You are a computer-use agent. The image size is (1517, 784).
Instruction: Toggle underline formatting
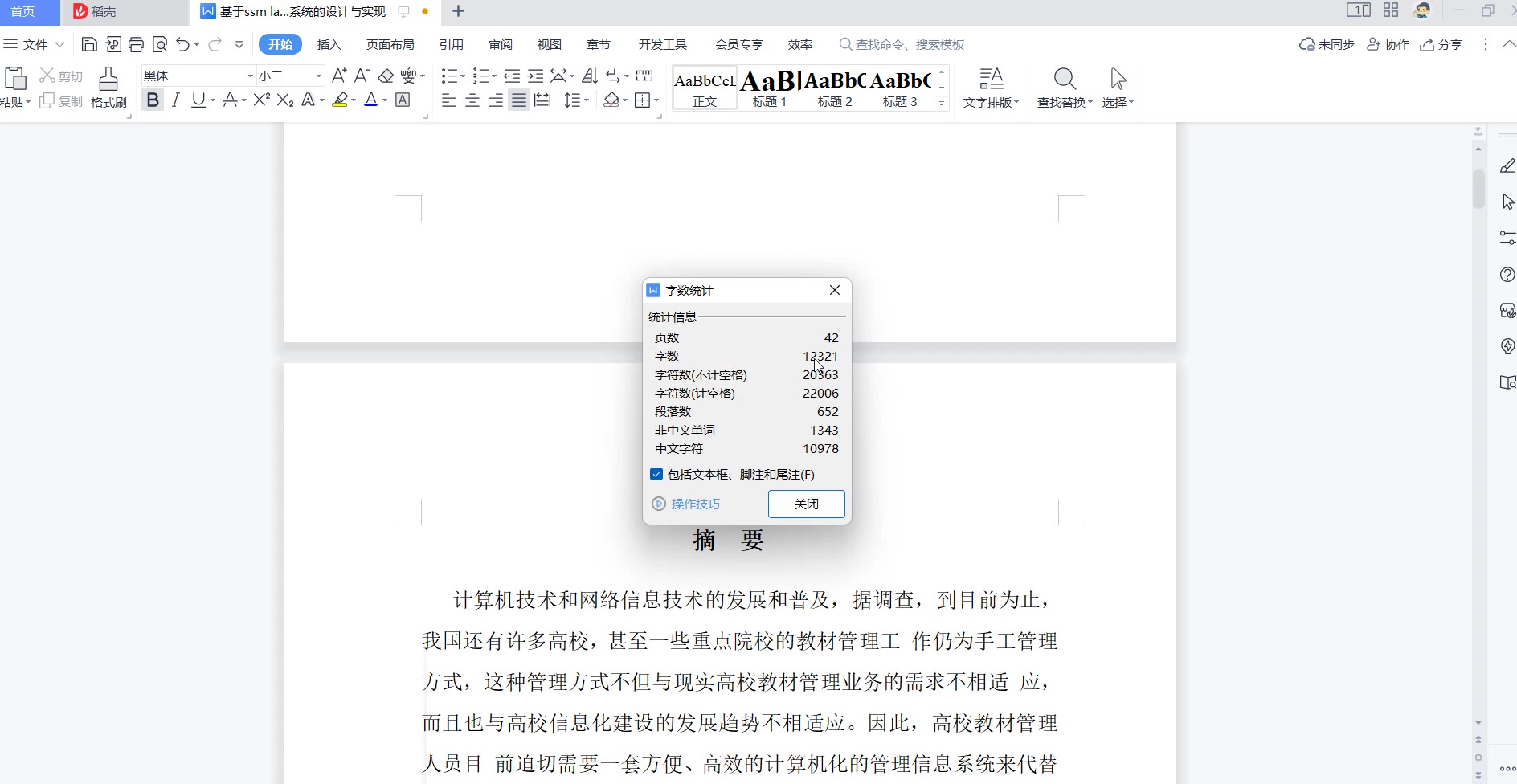[x=198, y=100]
